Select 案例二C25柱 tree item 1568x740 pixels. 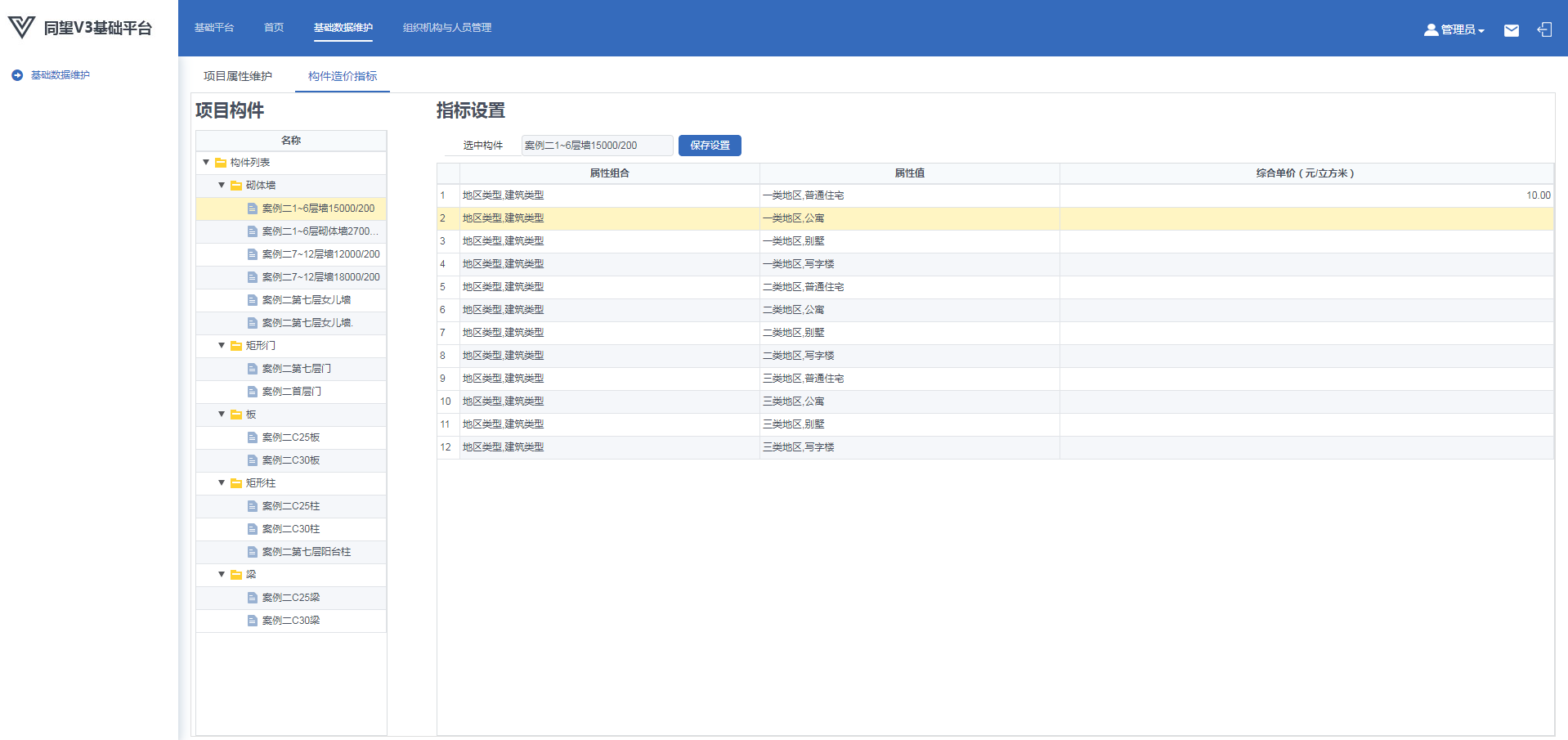(291, 506)
